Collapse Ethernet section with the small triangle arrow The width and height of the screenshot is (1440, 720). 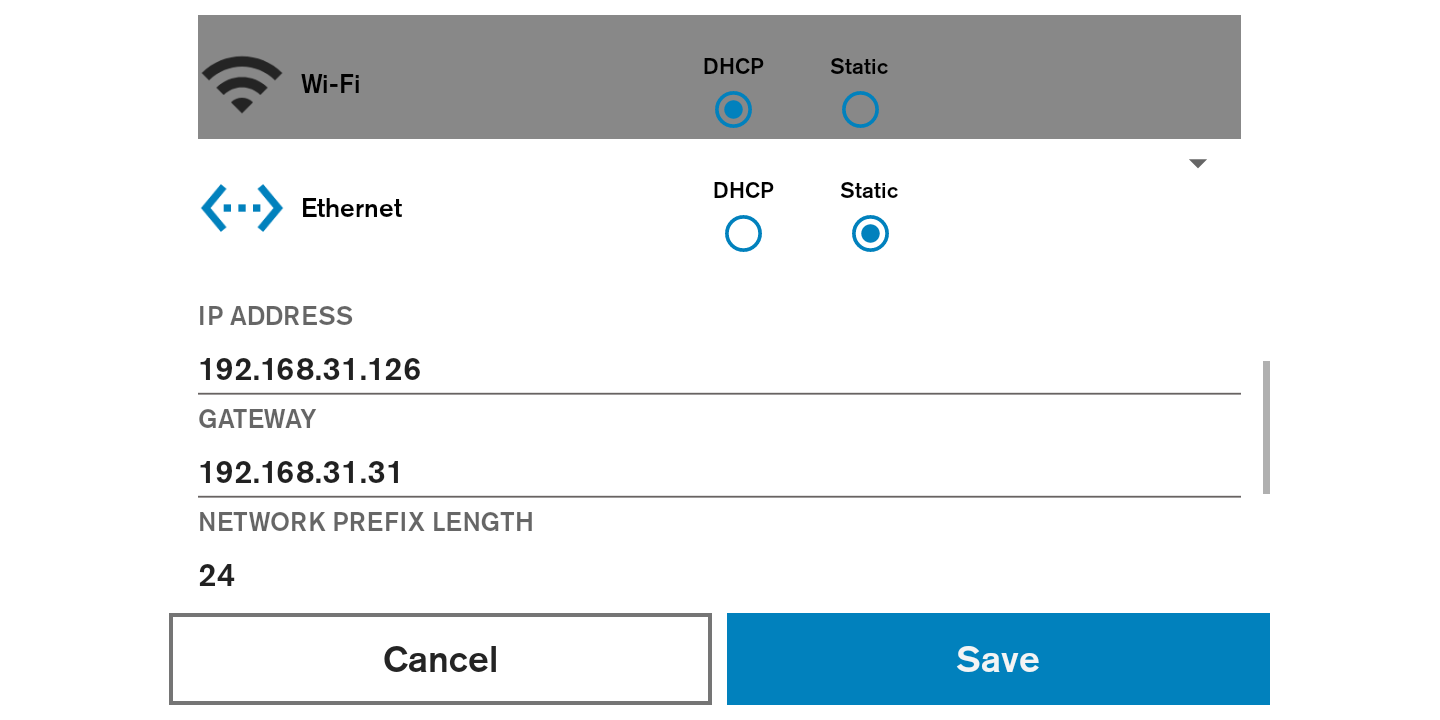(1198, 164)
